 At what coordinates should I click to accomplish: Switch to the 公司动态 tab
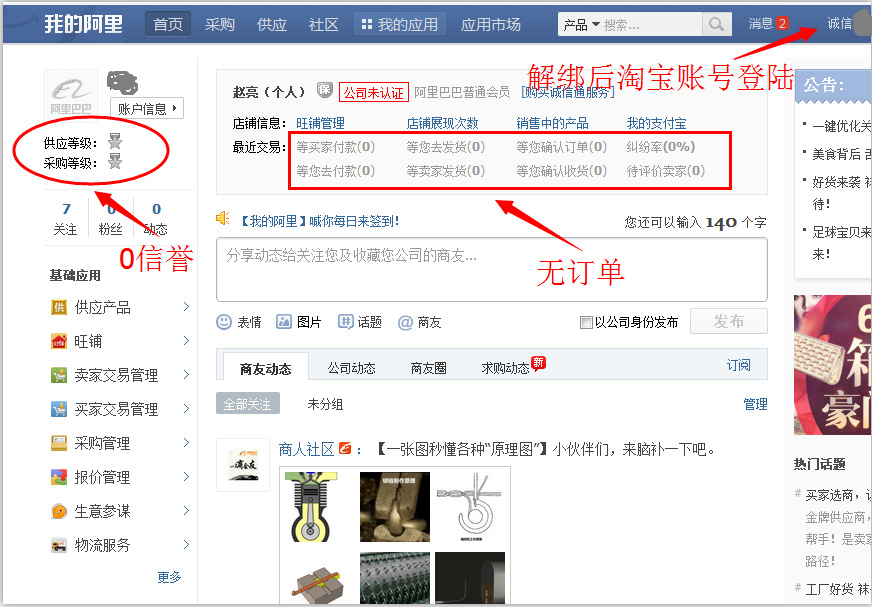(x=351, y=368)
